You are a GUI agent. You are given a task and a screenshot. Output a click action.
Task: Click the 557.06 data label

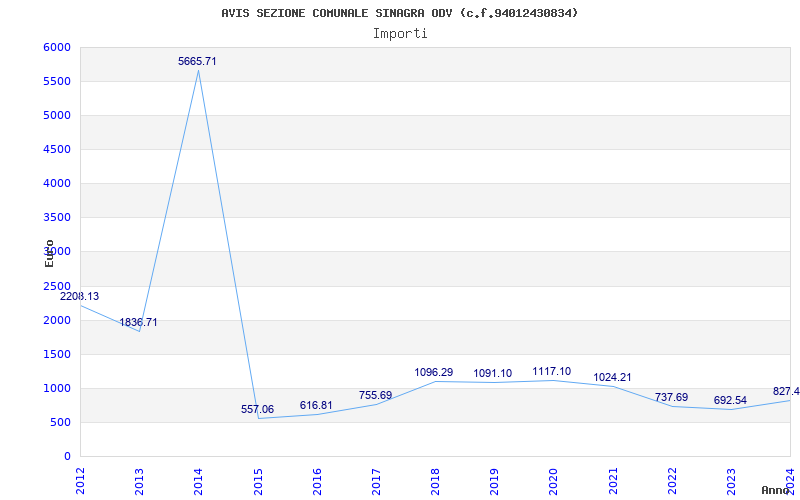click(x=257, y=409)
